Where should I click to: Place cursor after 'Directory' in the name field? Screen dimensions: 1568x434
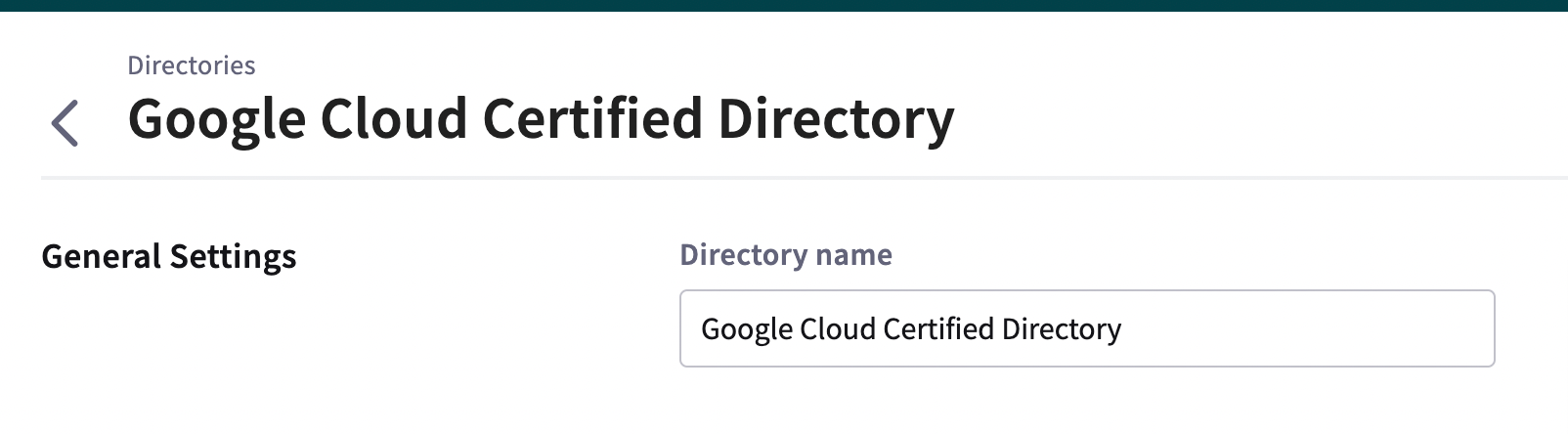click(x=1122, y=328)
